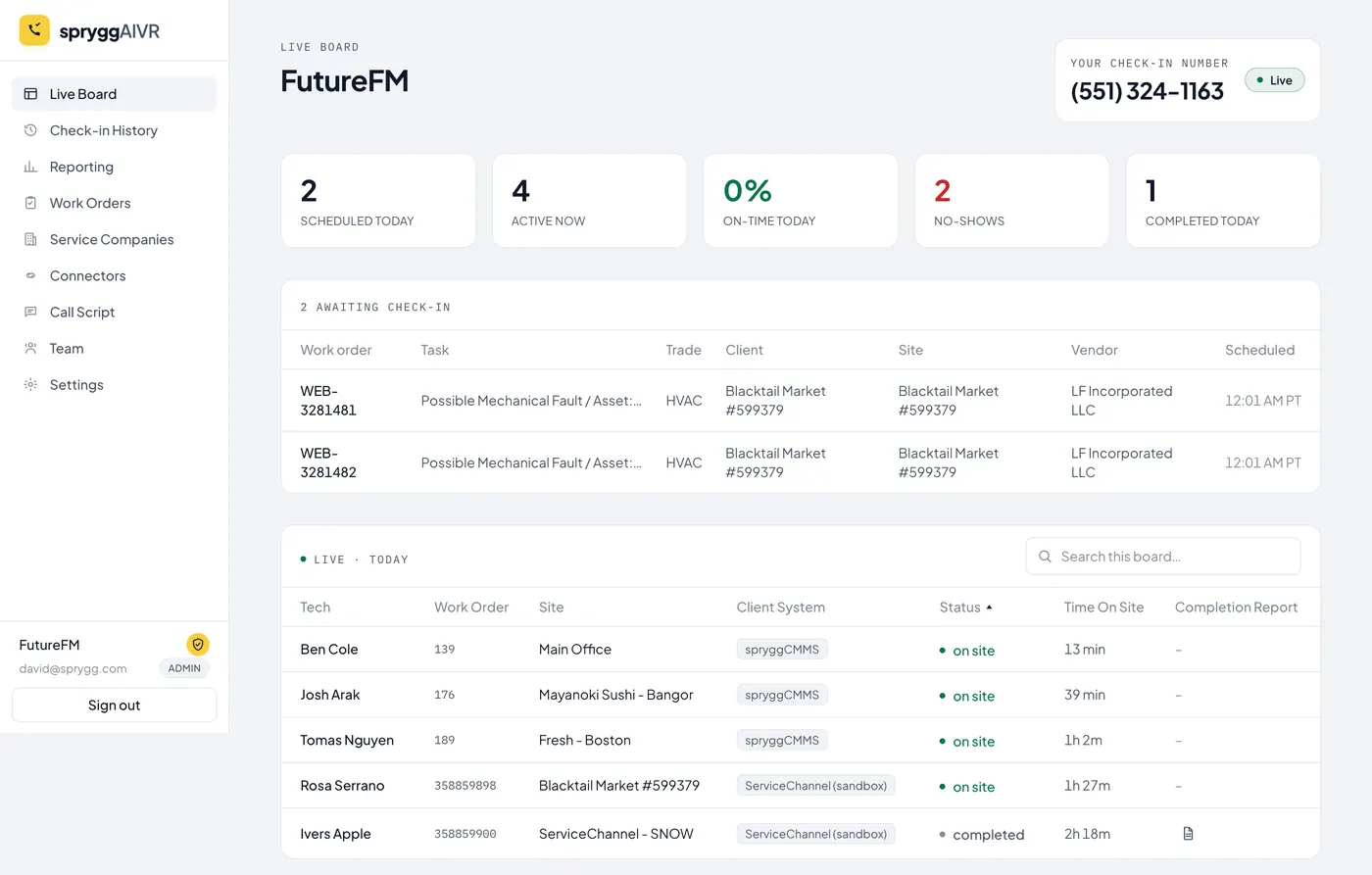Sort the table by Status column
Screen dimensions: 1372x875
click(x=965, y=608)
